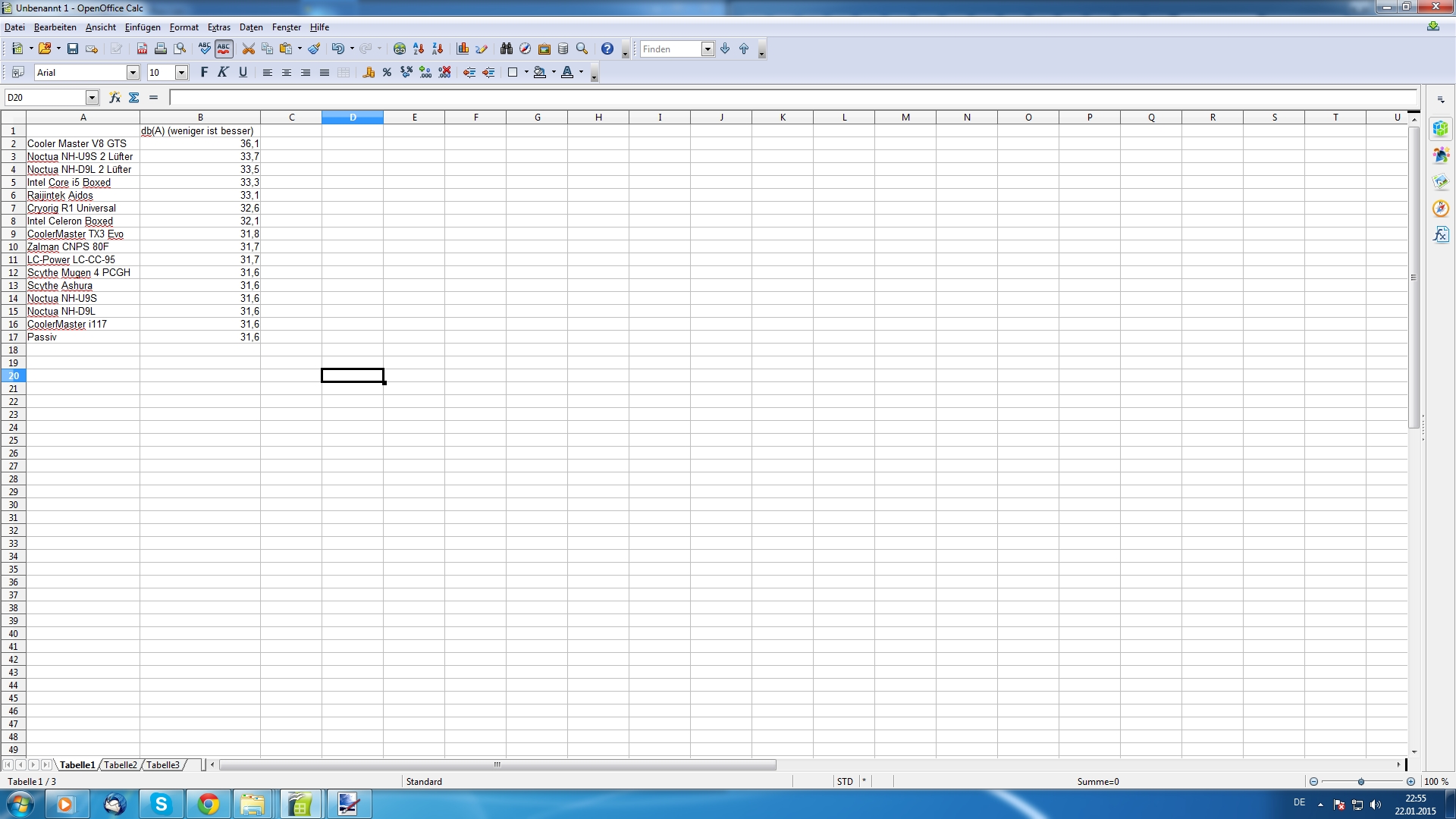Justify cell content

coord(324,73)
